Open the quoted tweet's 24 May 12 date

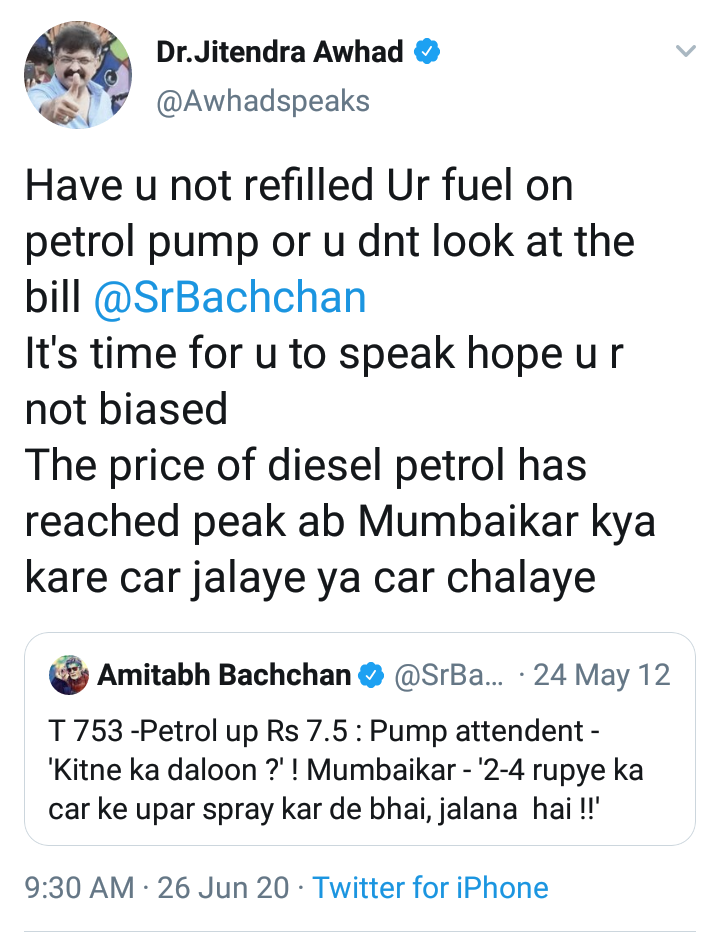(x=601, y=676)
